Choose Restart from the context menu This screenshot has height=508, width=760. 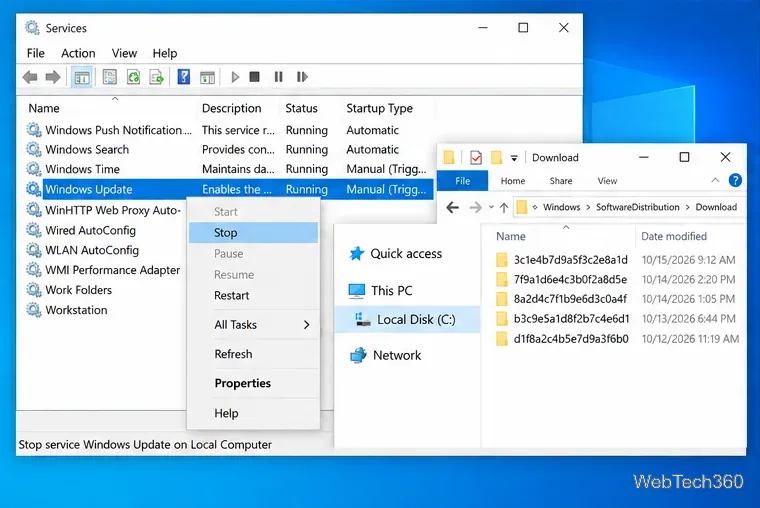pos(253,296)
